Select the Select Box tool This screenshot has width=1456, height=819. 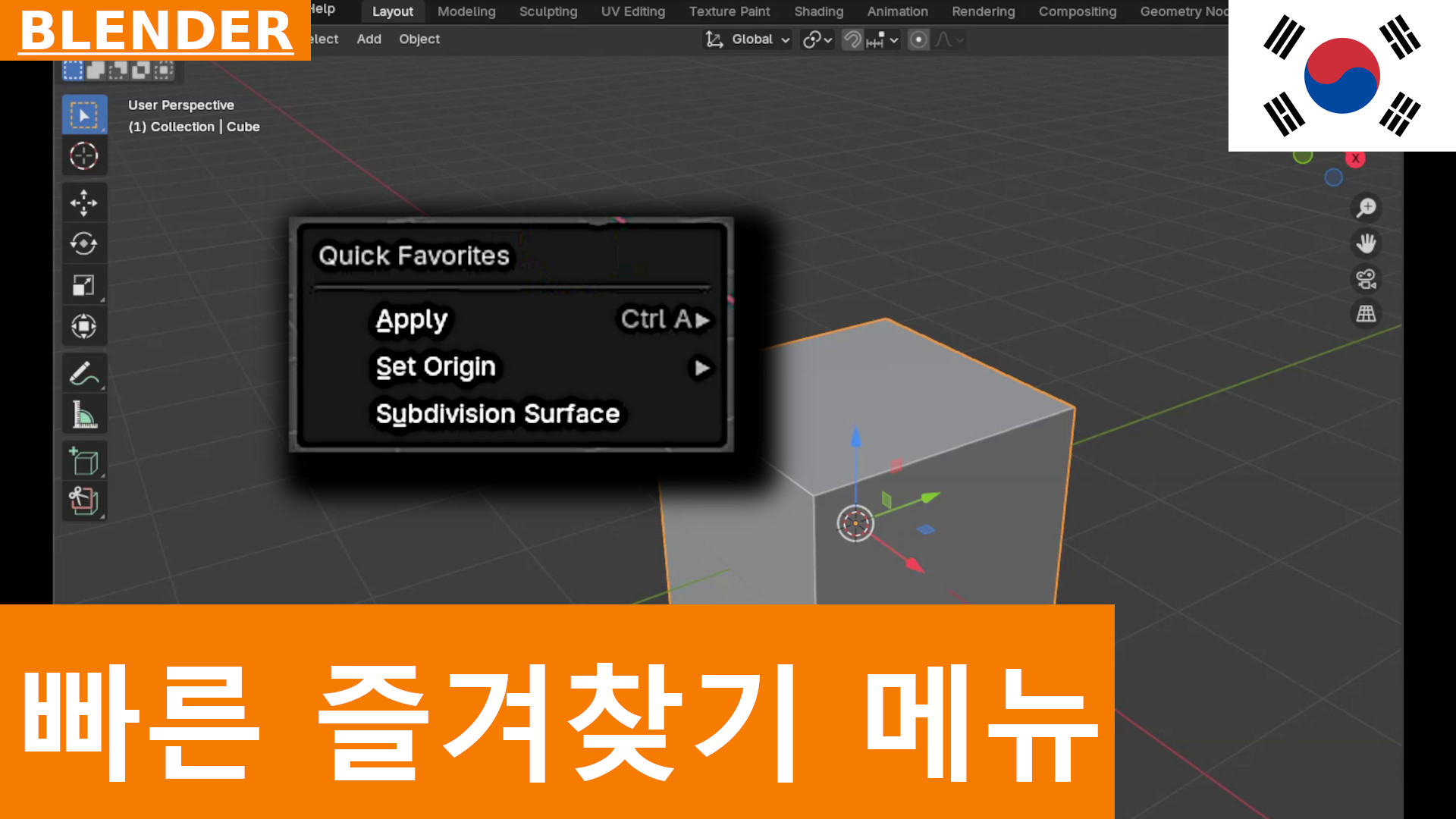pos(84,115)
